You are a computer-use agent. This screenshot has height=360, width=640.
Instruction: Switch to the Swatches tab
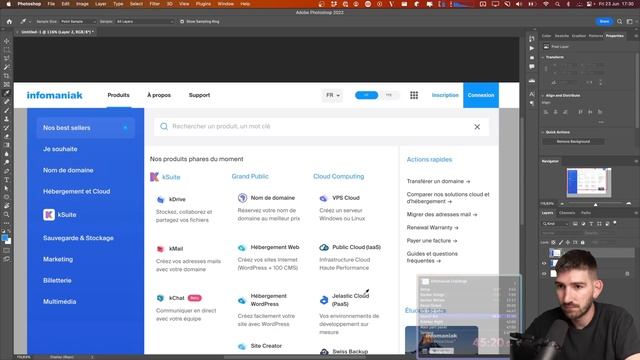point(562,36)
